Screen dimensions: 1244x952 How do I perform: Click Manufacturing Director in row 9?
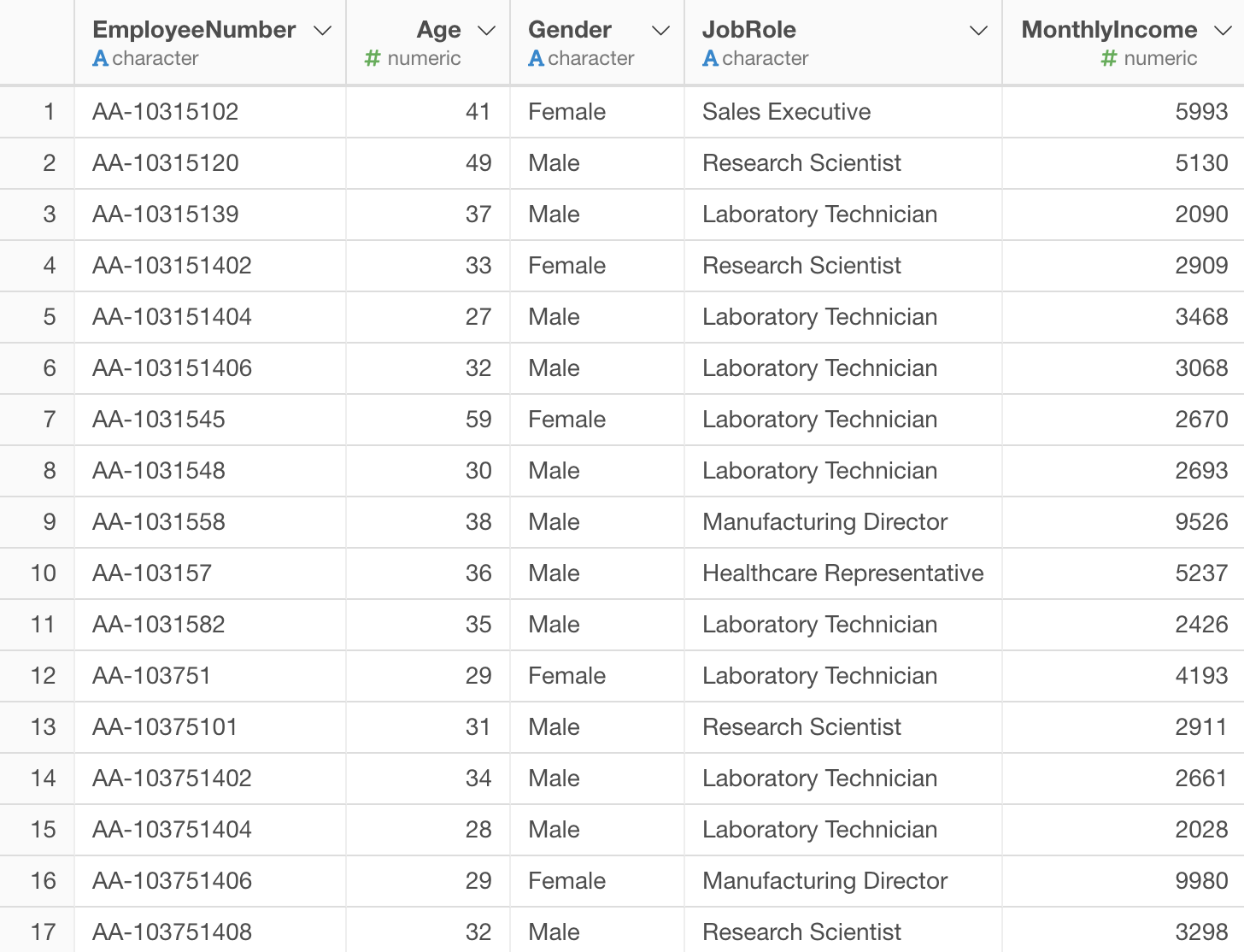824,522
